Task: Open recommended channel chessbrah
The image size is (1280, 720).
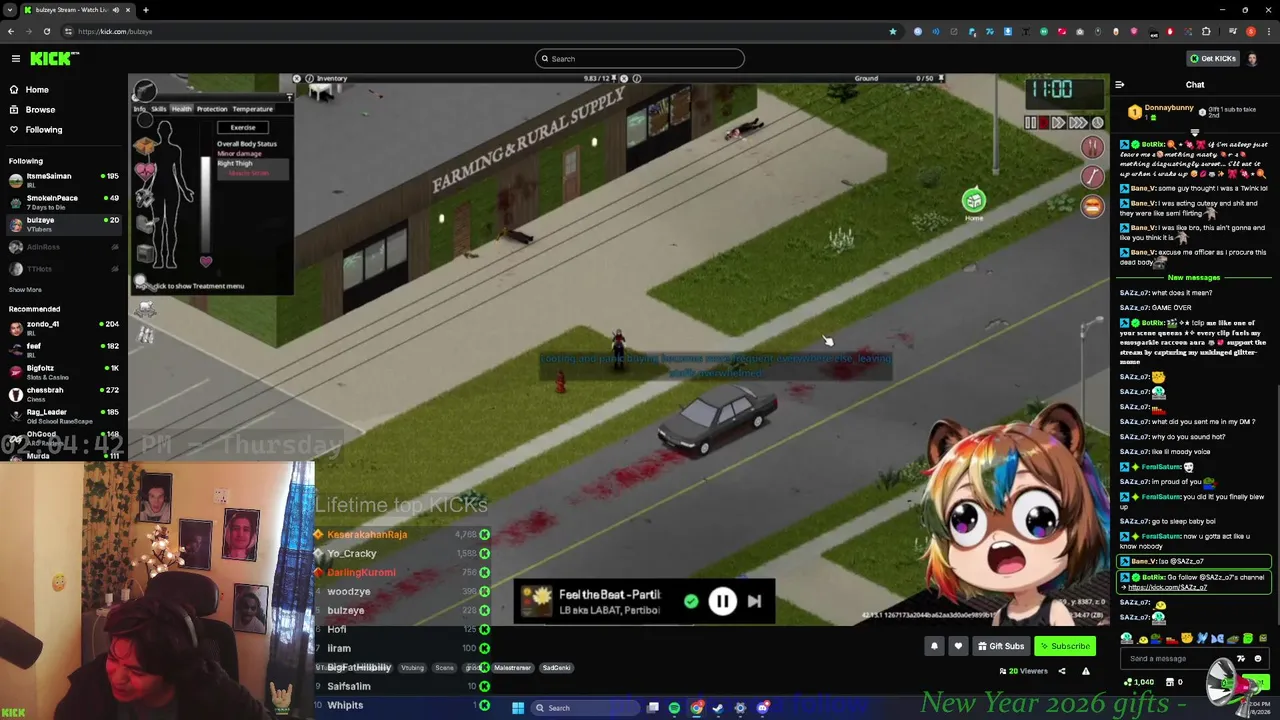Action: [63, 393]
